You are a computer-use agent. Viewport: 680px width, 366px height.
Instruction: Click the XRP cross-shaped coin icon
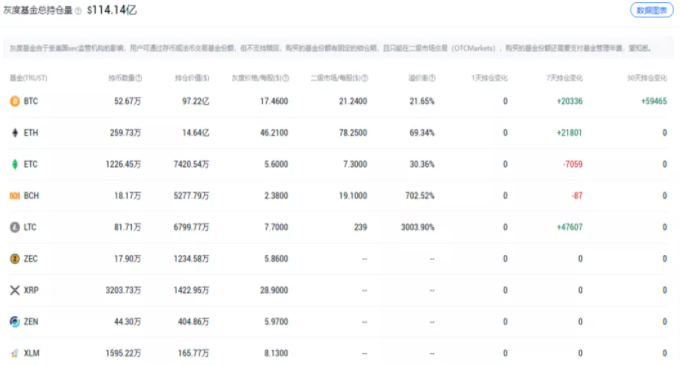click(15, 290)
